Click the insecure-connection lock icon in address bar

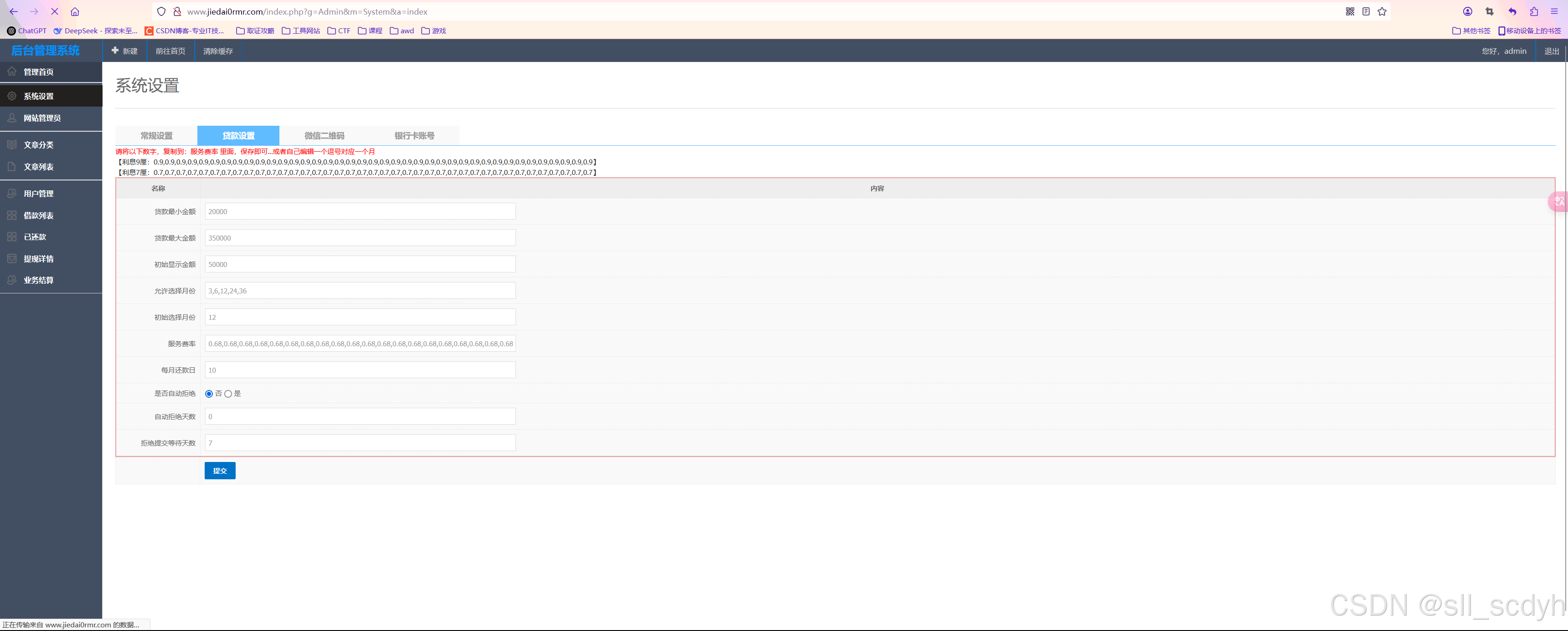[x=177, y=11]
